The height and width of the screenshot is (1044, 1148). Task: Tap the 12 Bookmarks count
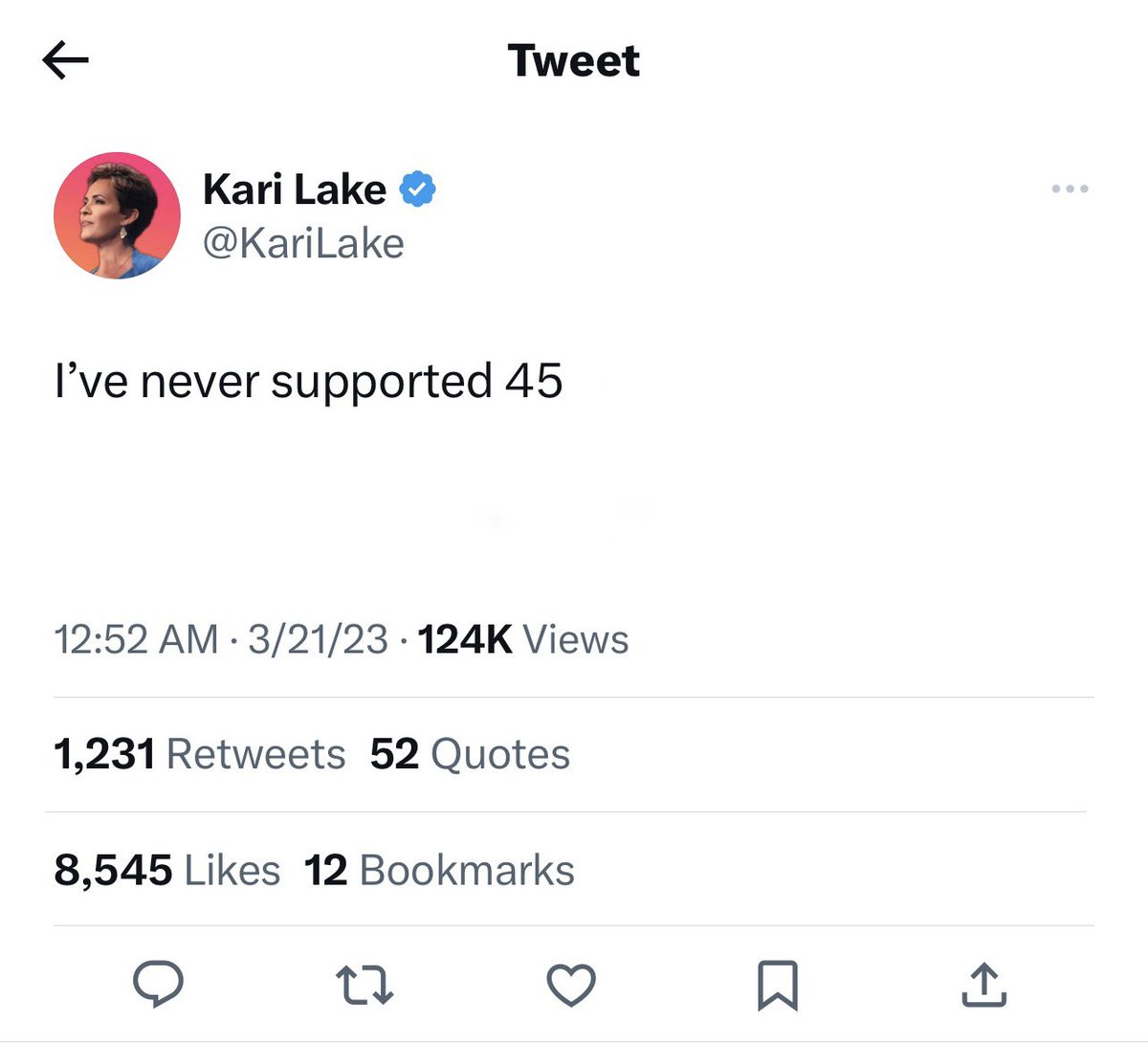pyautogui.click(x=439, y=870)
